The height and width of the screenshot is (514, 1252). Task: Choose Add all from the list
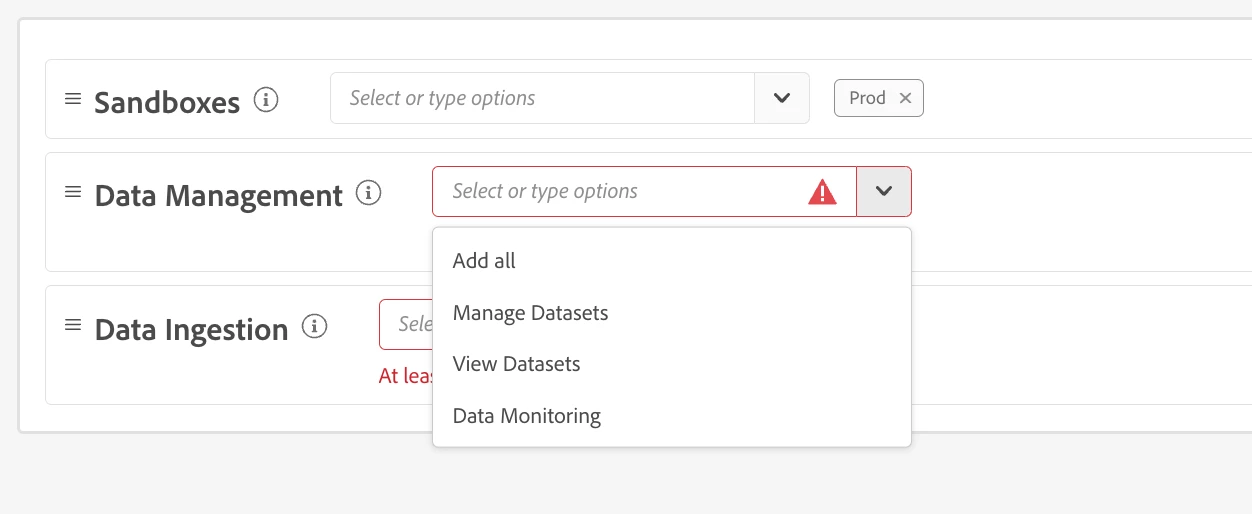[484, 261]
